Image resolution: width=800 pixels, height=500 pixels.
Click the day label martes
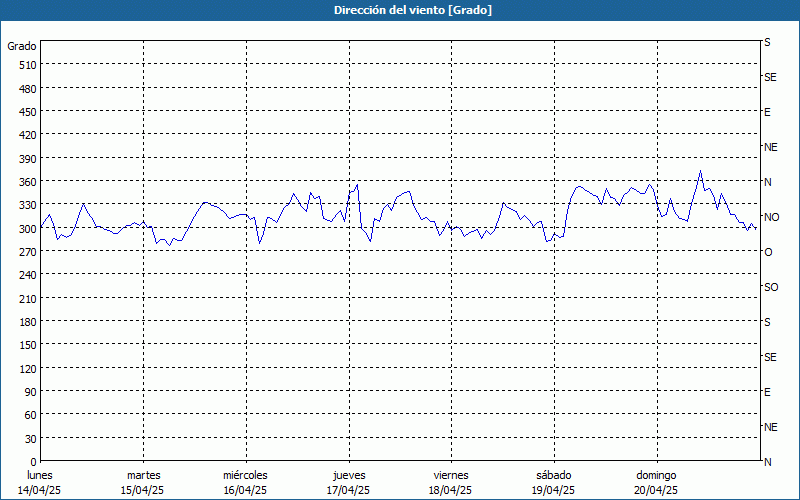click(144, 476)
